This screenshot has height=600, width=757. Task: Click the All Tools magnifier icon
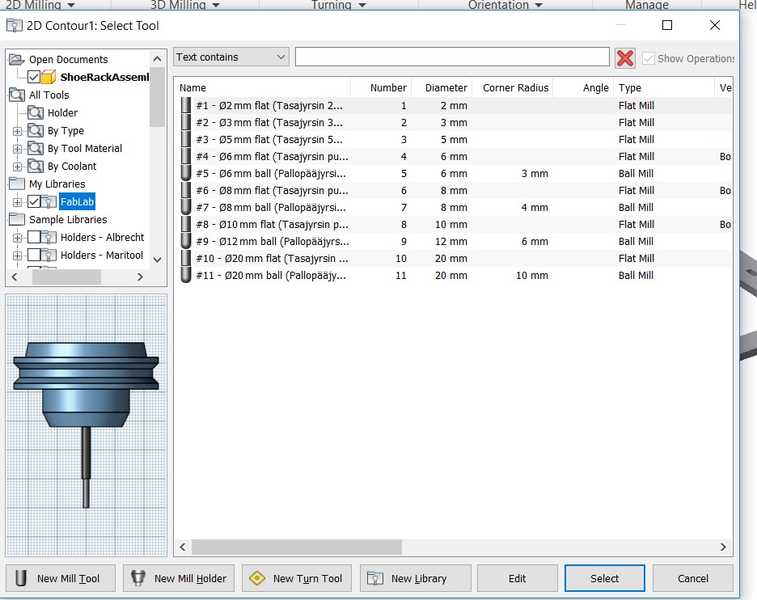pyautogui.click(x=17, y=95)
